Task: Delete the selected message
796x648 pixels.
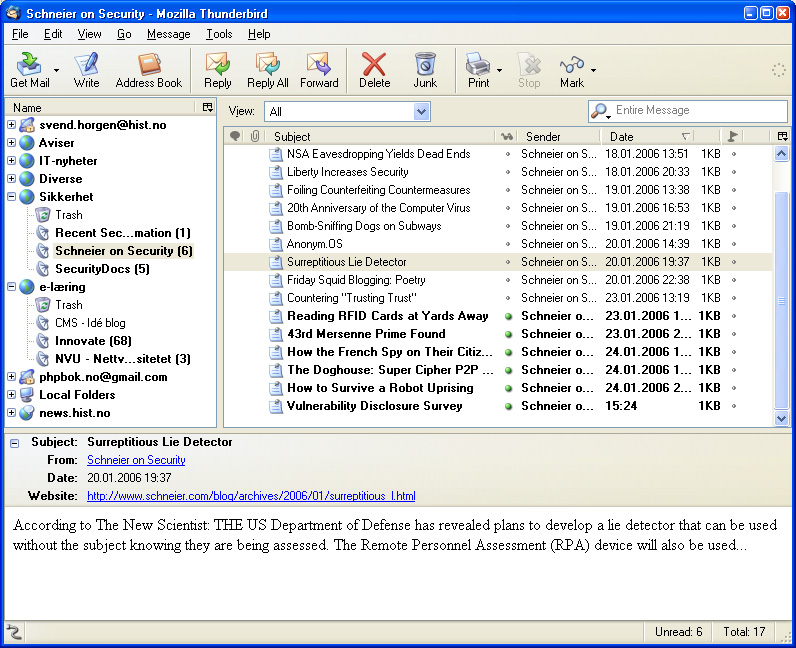Action: (x=374, y=70)
